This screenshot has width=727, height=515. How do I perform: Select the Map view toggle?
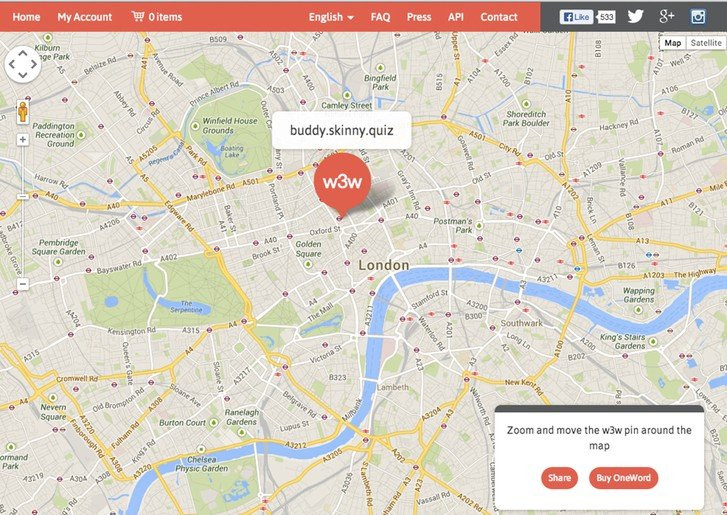pos(672,43)
